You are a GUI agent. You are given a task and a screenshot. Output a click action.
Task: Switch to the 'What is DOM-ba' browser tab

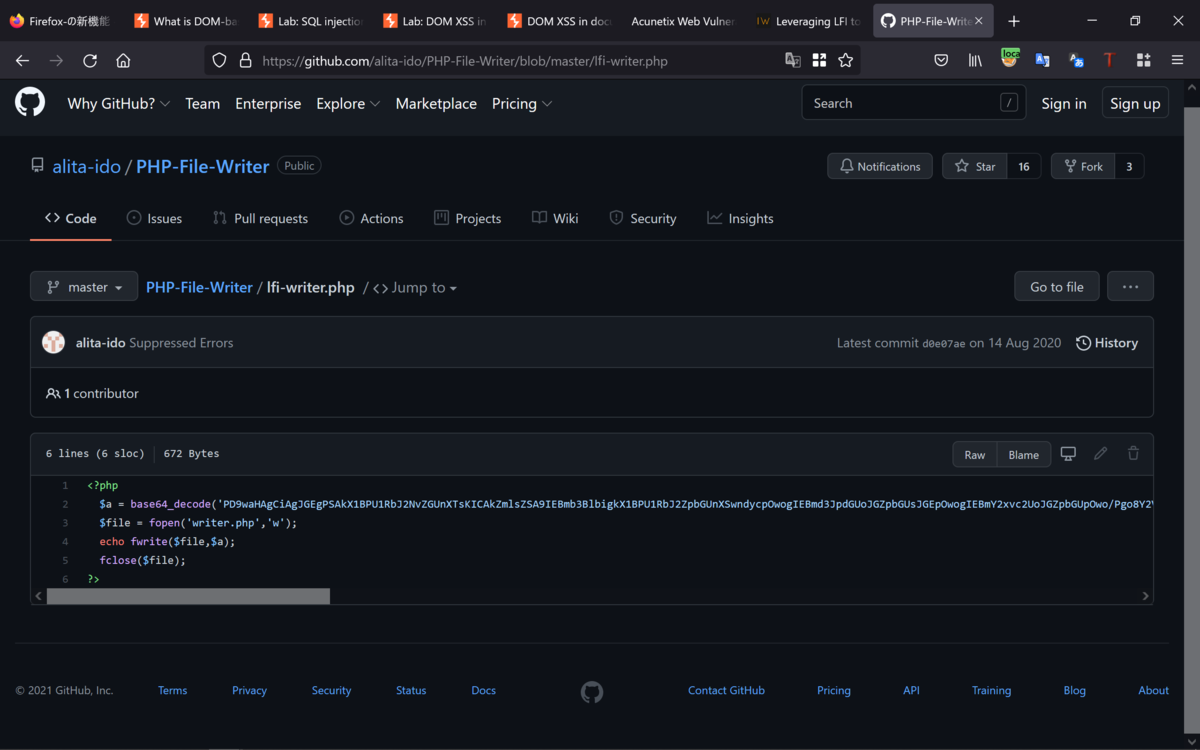(x=185, y=21)
